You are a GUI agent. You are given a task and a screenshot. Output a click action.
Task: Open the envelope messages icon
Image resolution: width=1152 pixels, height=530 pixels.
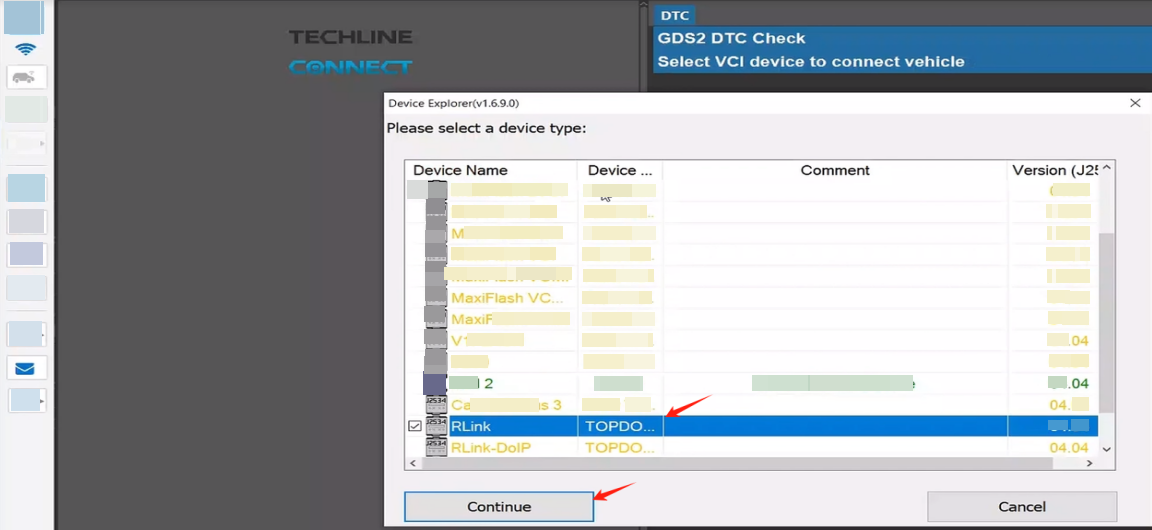coord(26,368)
